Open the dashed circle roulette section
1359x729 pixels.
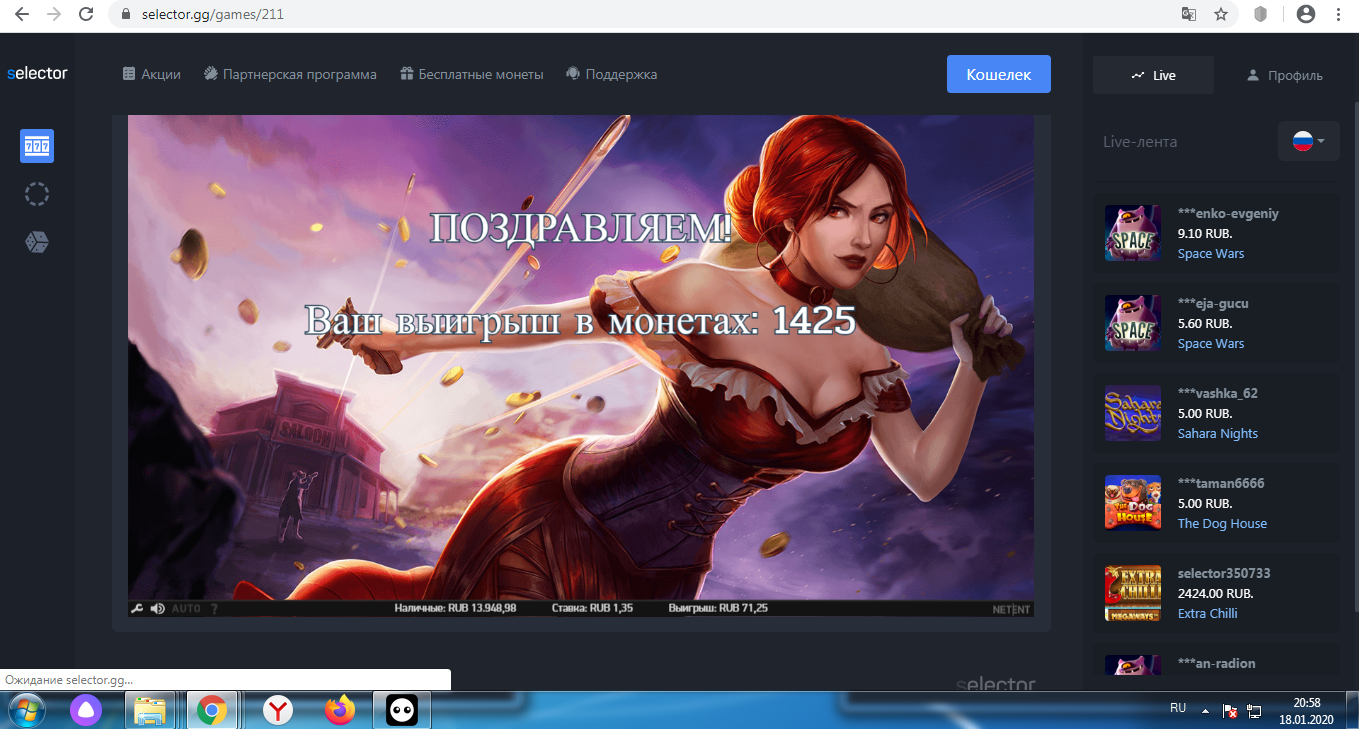[37, 194]
